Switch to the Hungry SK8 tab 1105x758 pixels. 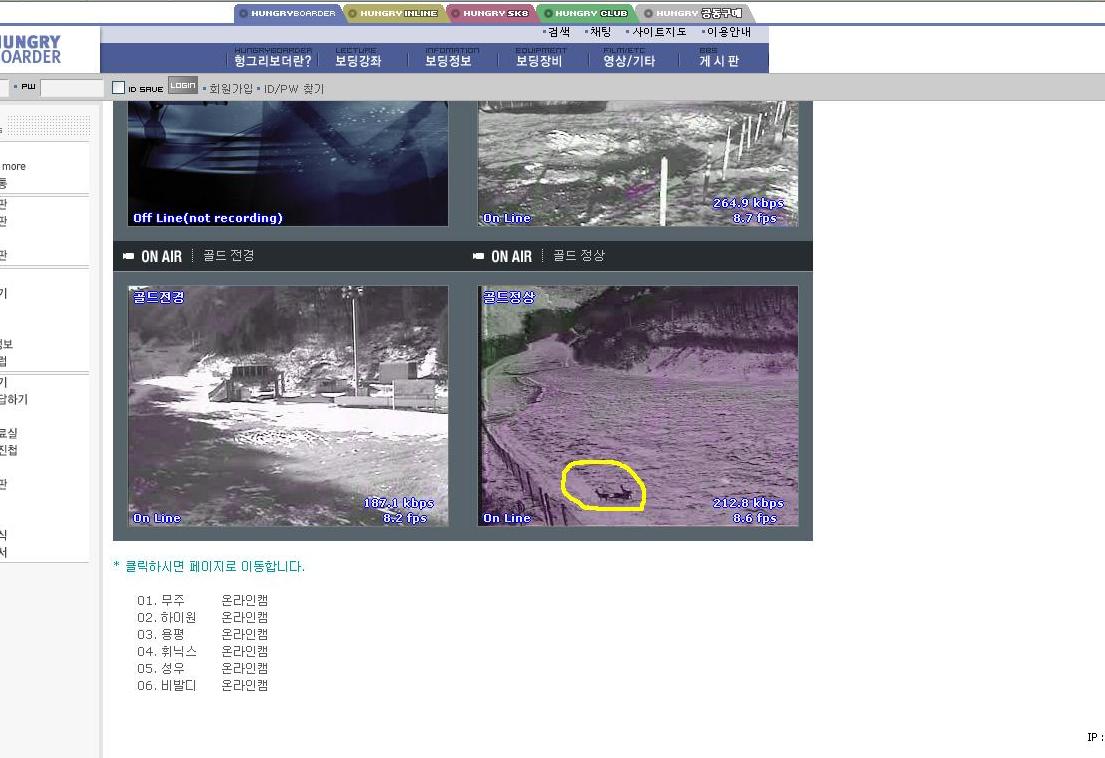pos(491,14)
